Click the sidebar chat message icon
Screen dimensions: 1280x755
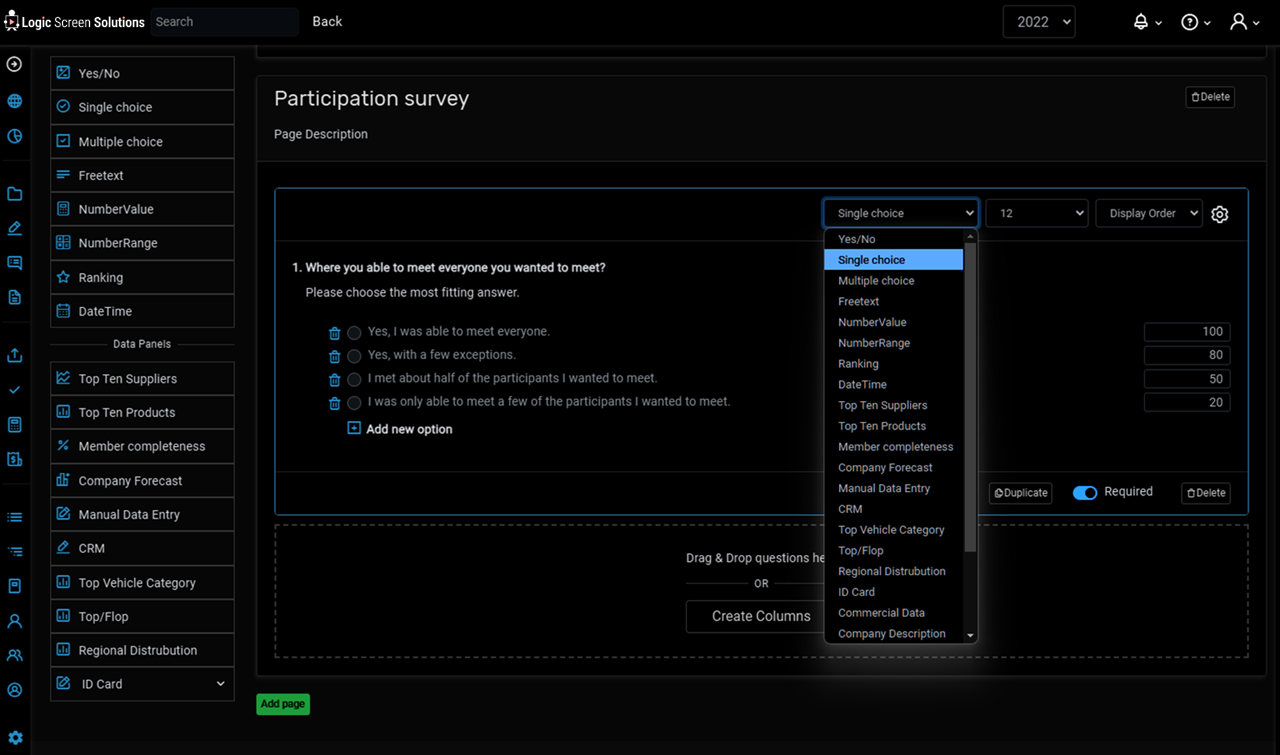(14, 263)
